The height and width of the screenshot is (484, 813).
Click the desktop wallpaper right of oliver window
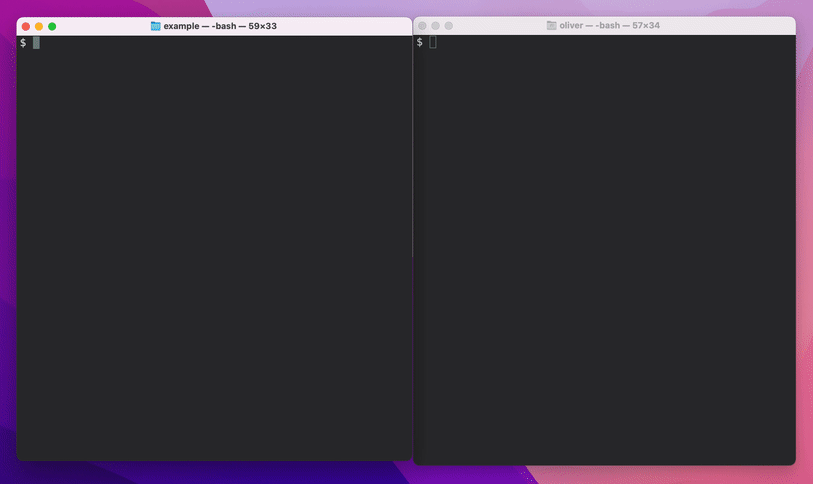[804, 250]
